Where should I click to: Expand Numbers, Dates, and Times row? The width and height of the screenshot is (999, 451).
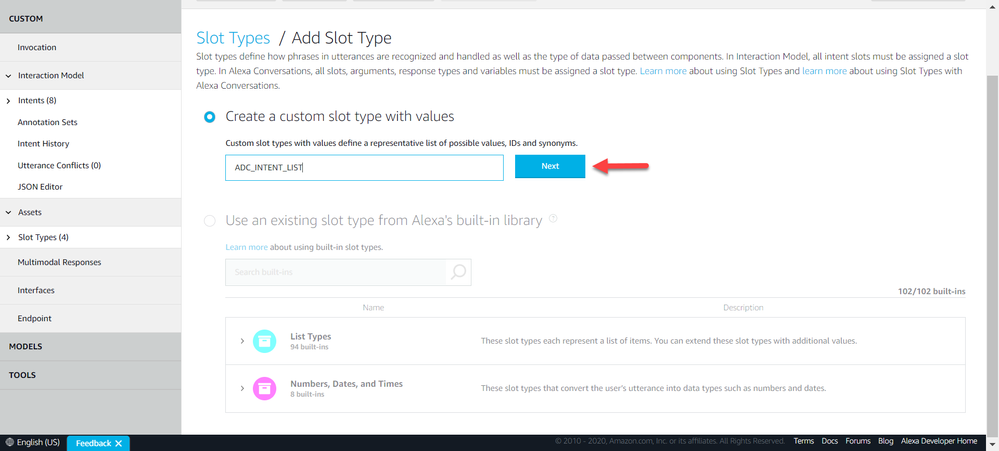tap(242, 388)
